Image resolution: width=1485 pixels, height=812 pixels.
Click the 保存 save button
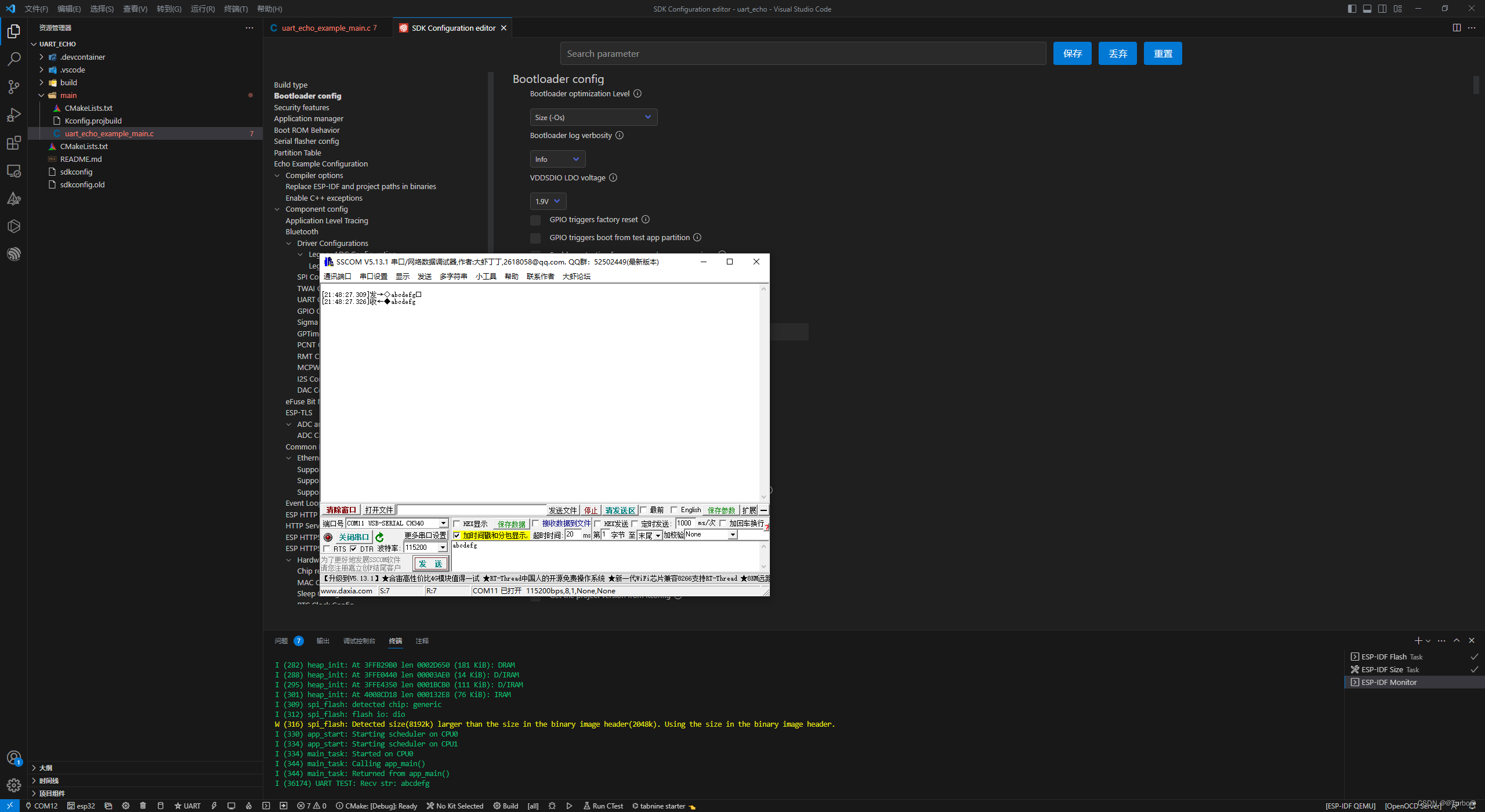[x=1071, y=53]
